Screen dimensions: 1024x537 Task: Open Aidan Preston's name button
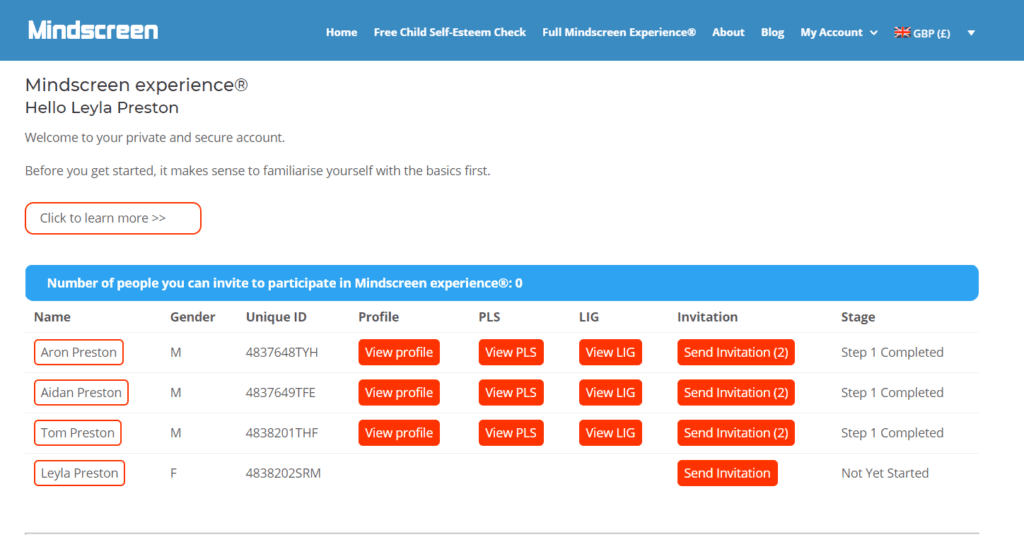tap(81, 393)
